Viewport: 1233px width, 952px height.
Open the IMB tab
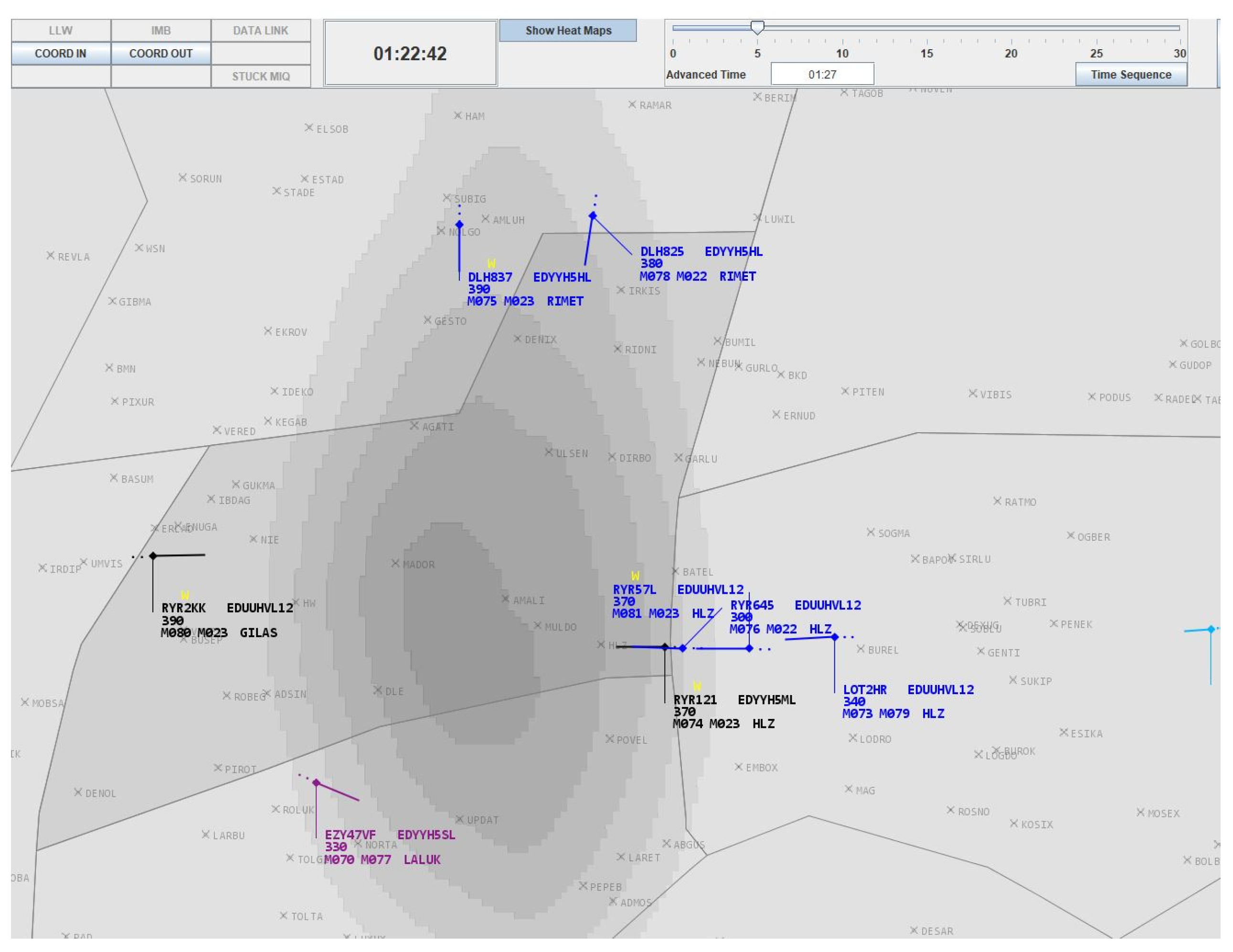pos(160,31)
